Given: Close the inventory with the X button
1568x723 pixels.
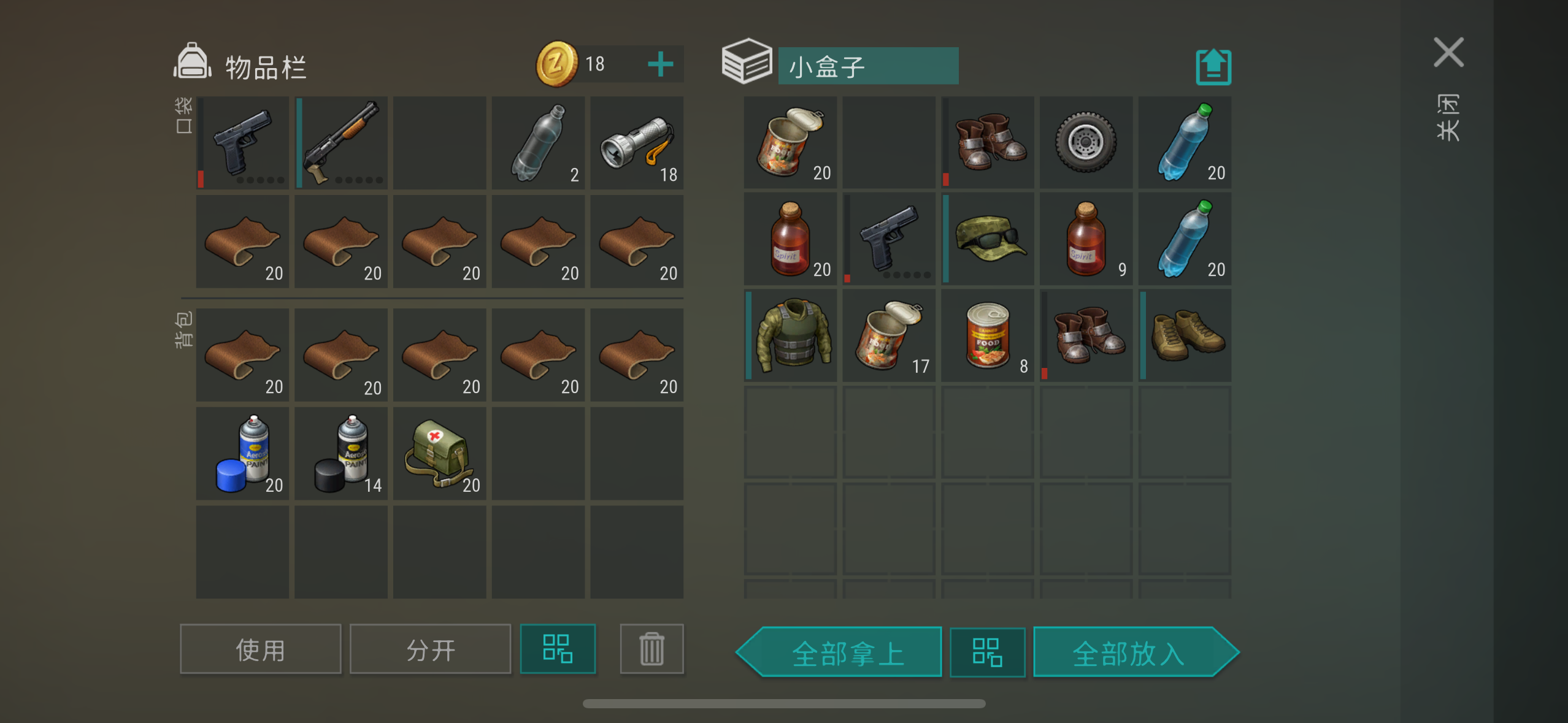Looking at the screenshot, I should tap(1448, 52).
